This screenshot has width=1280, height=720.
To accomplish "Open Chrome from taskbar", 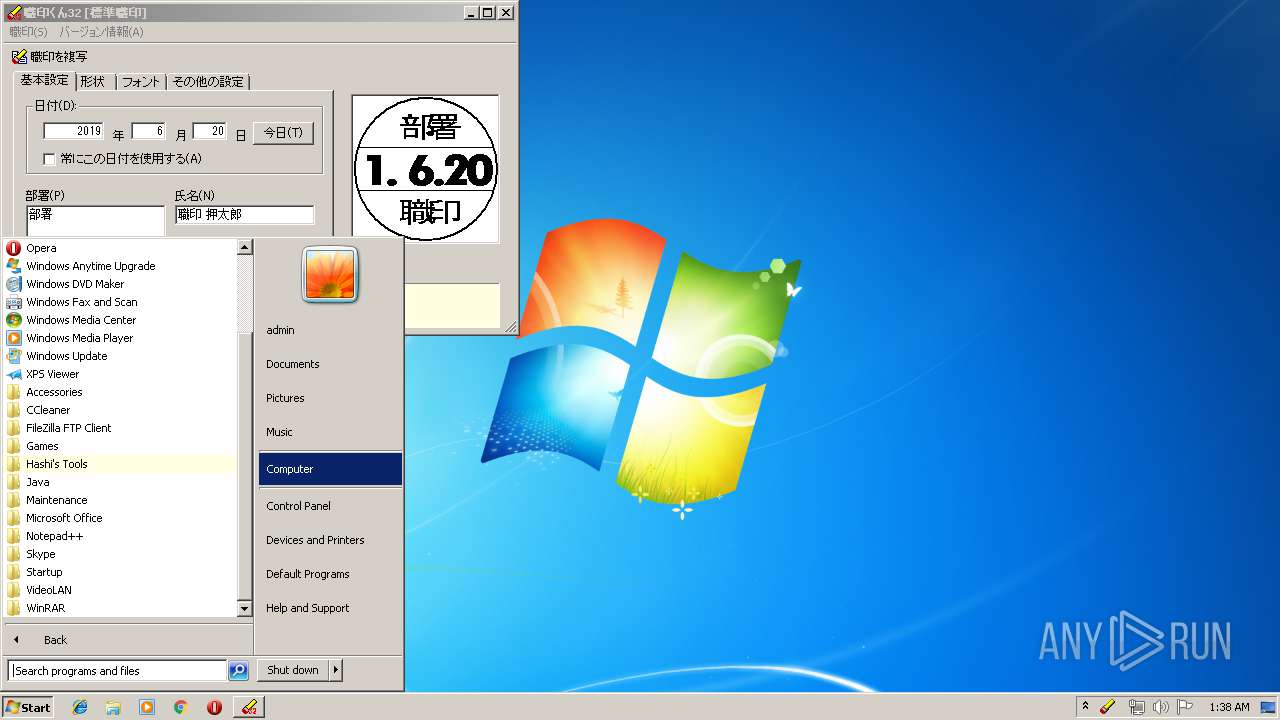I will click(180, 707).
